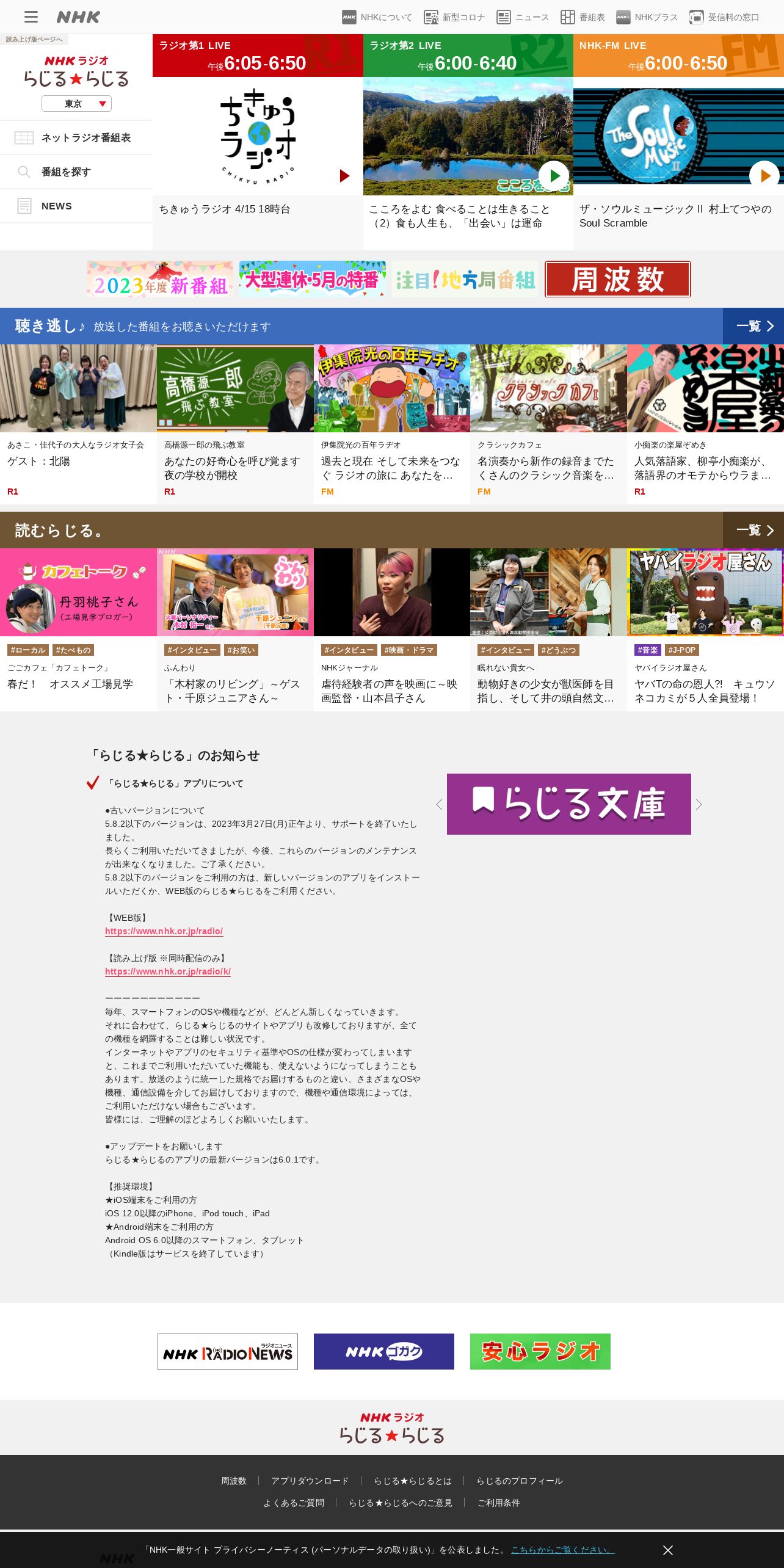Open NHKについて link icon
This screenshot has width=784, height=1568.
349,17
